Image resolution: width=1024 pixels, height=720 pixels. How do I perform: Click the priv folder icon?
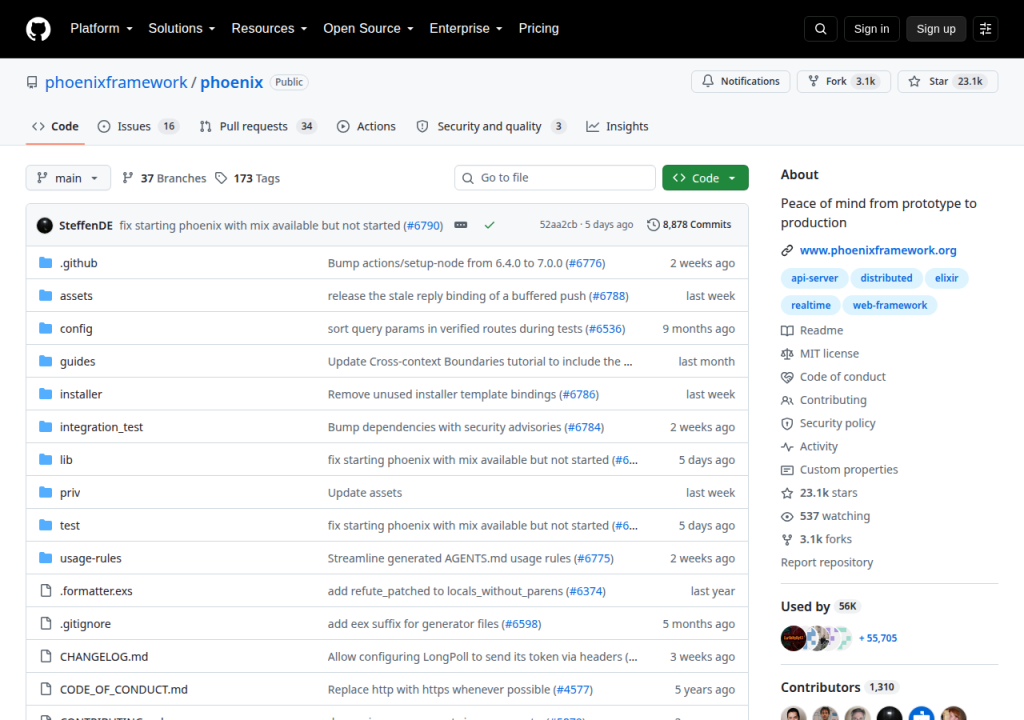[45, 492]
